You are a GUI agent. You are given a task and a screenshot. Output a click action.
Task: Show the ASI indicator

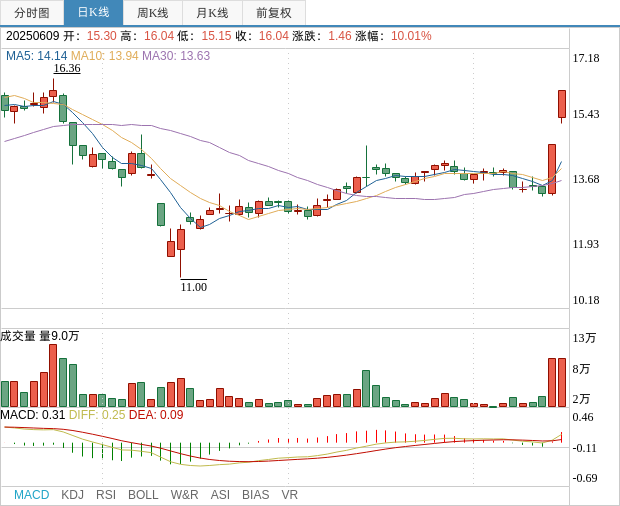coord(220,495)
